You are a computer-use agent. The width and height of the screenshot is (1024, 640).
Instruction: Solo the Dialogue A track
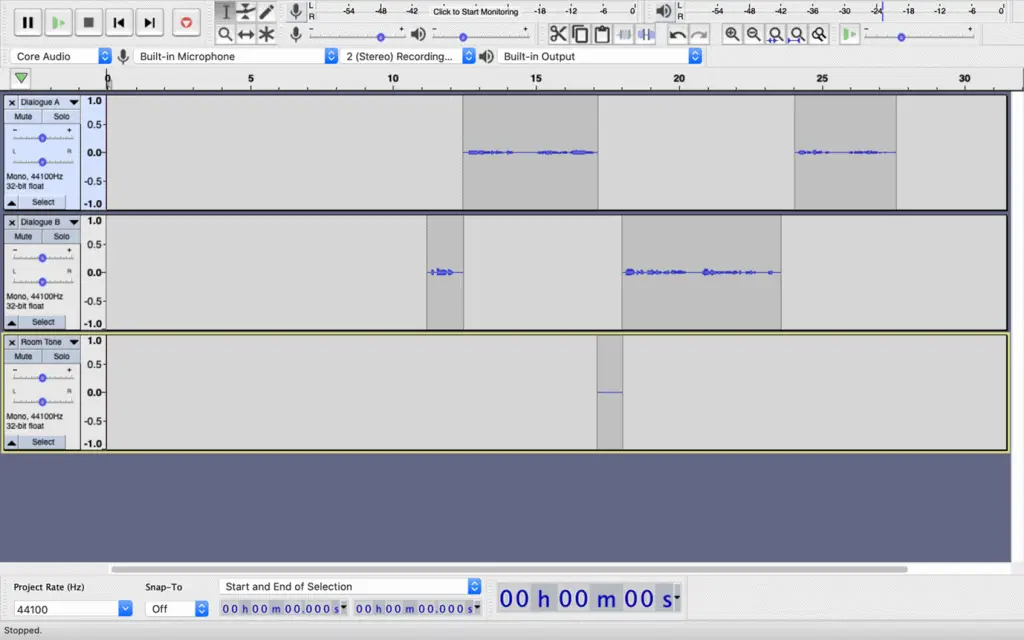coord(61,117)
